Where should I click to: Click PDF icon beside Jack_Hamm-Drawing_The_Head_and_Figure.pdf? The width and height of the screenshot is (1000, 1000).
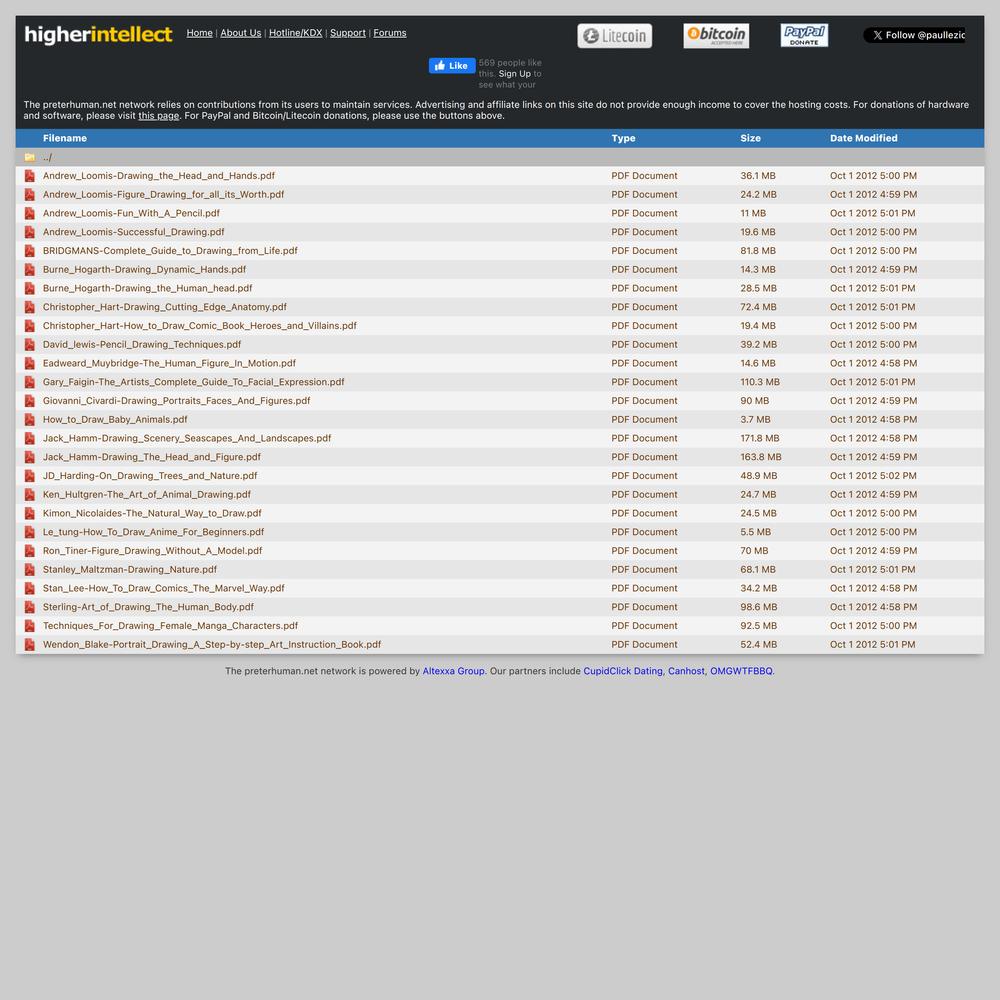29,457
